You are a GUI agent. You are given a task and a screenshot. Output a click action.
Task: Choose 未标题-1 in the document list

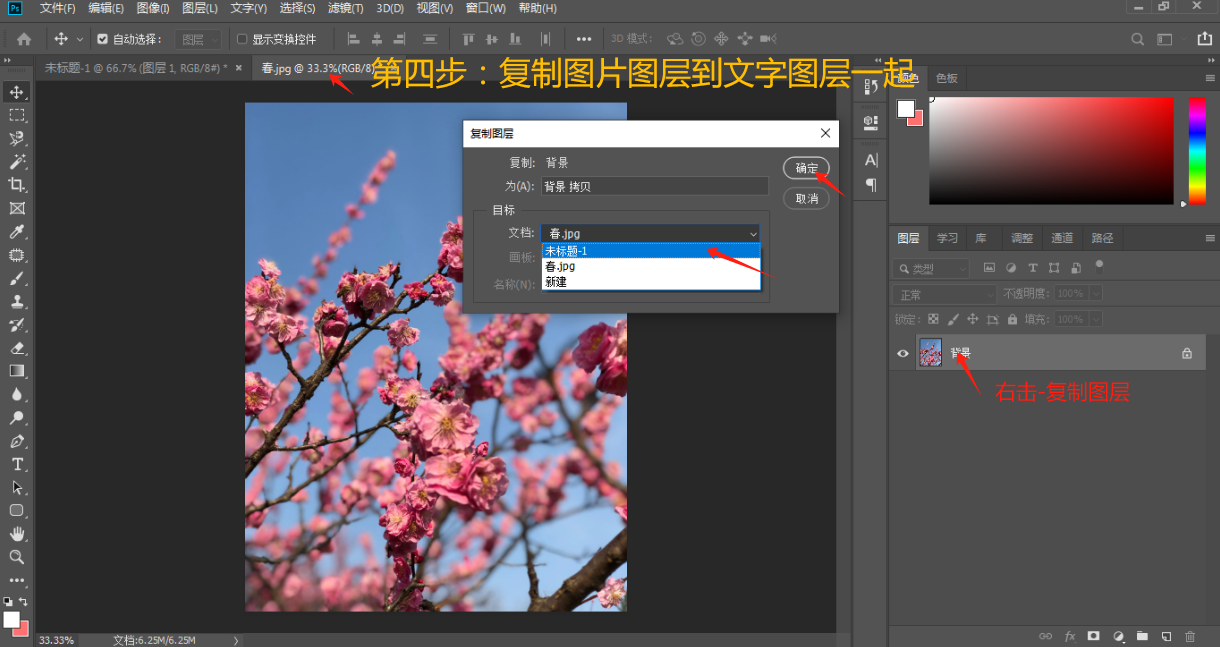(x=651, y=251)
